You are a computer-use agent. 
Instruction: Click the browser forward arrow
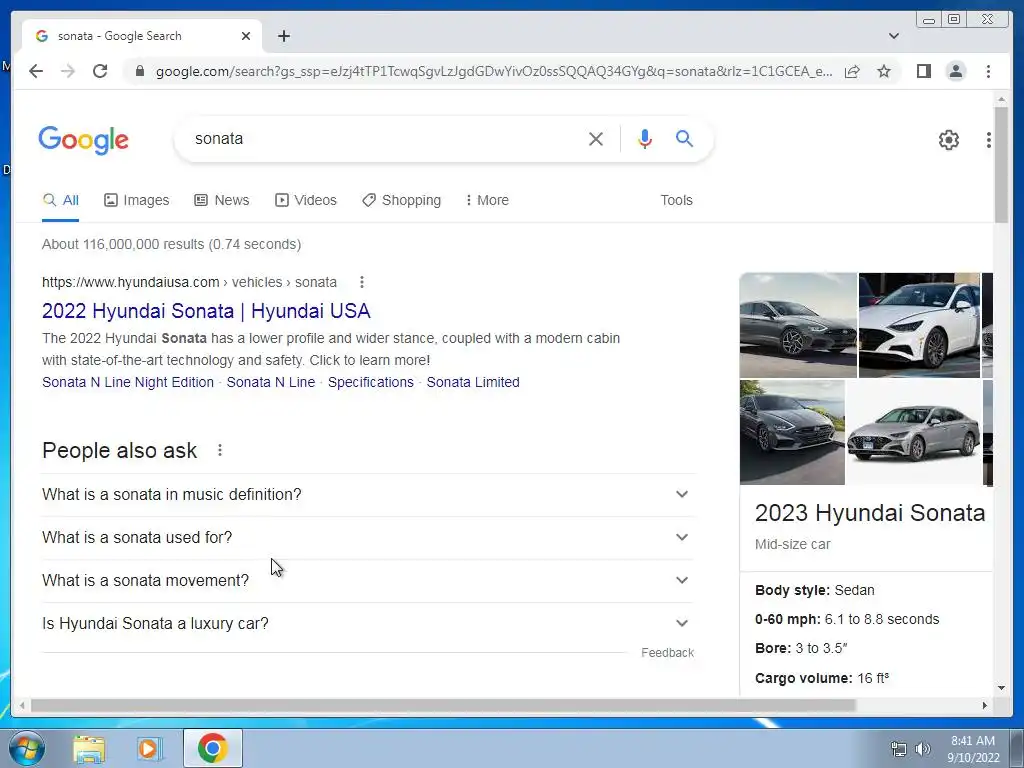[68, 71]
